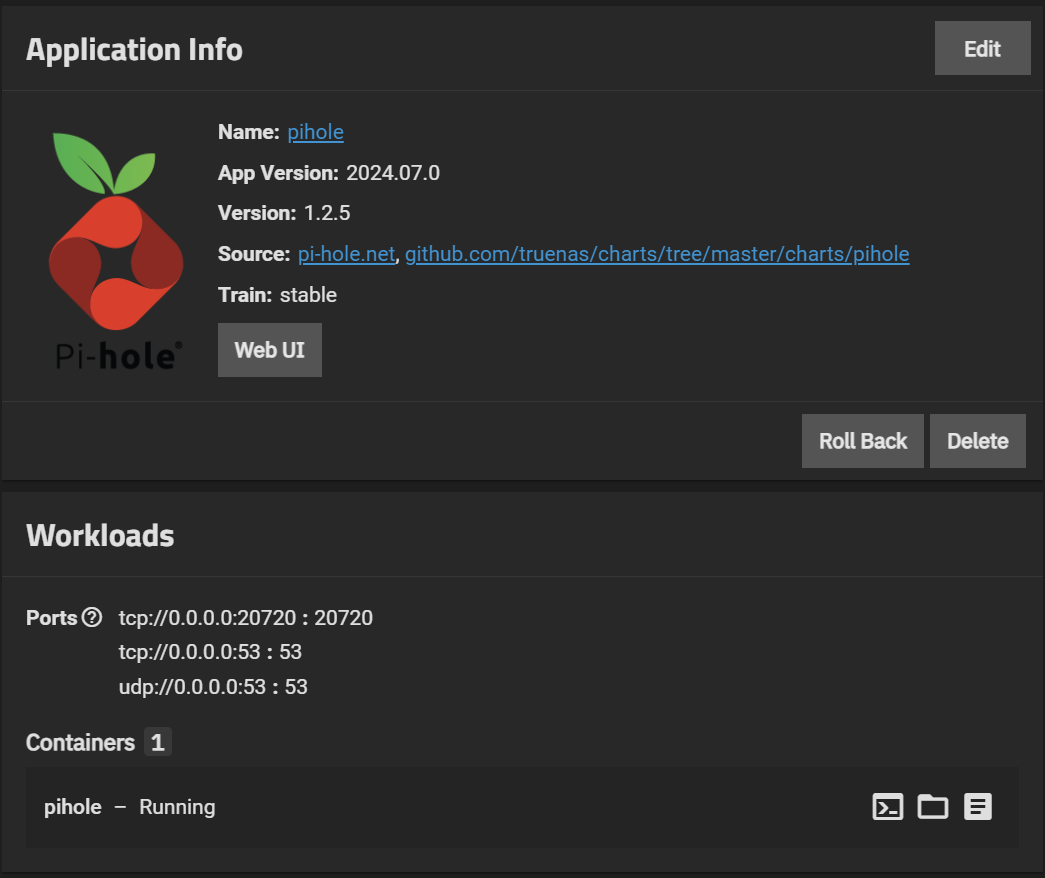Click the Containers count badge 1
This screenshot has width=1045, height=878.
[158, 742]
